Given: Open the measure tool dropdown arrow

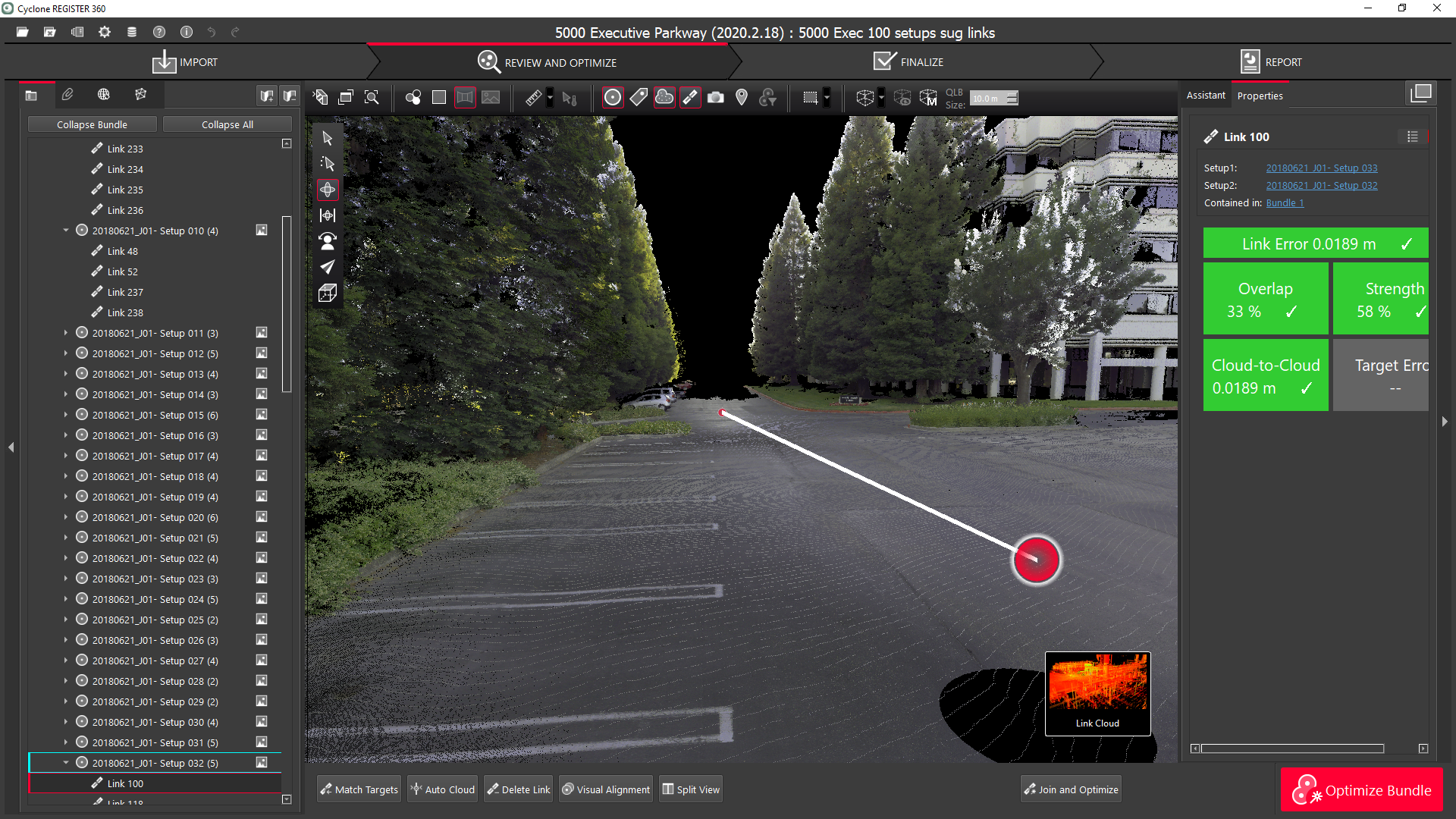Looking at the screenshot, I should coord(551,98).
